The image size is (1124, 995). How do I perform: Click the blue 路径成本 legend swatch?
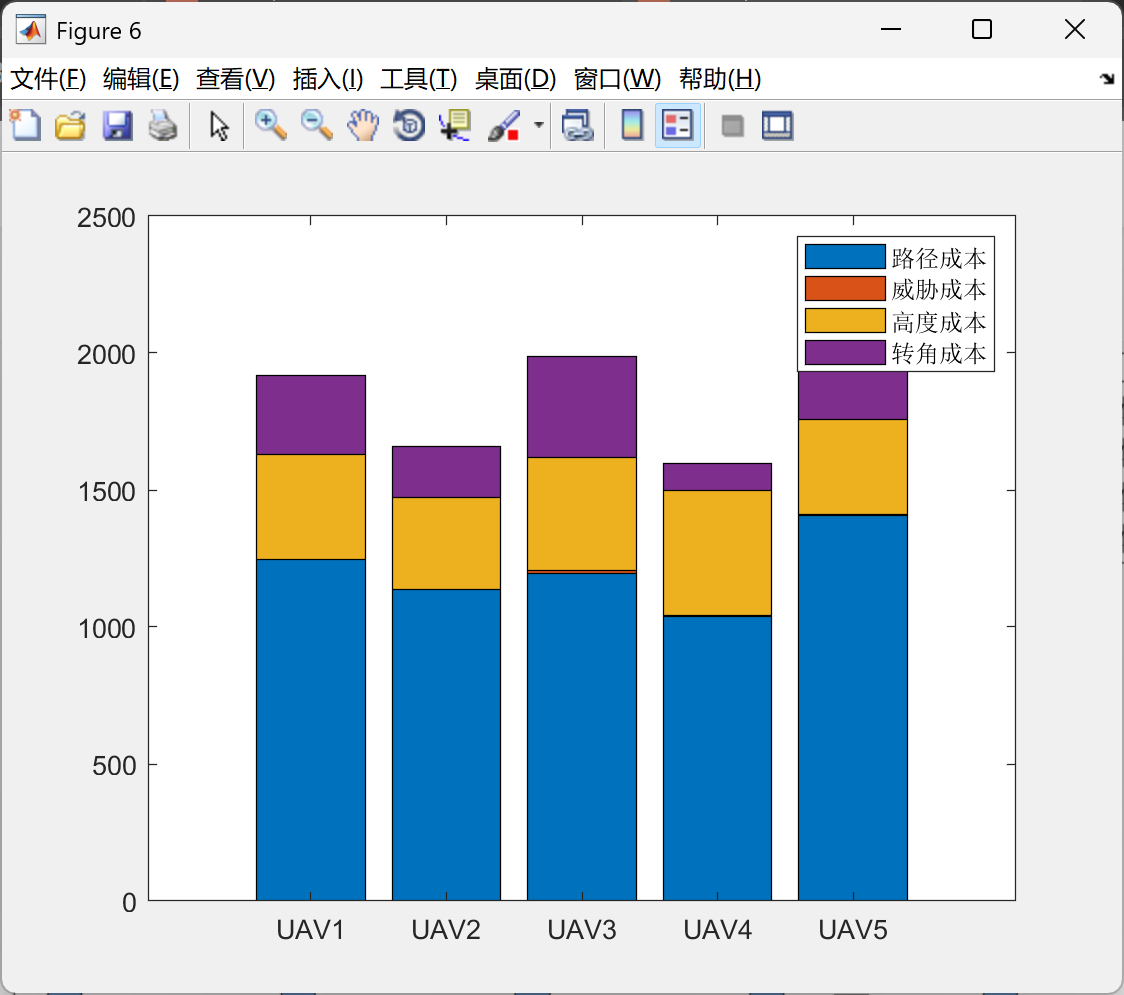click(x=845, y=257)
